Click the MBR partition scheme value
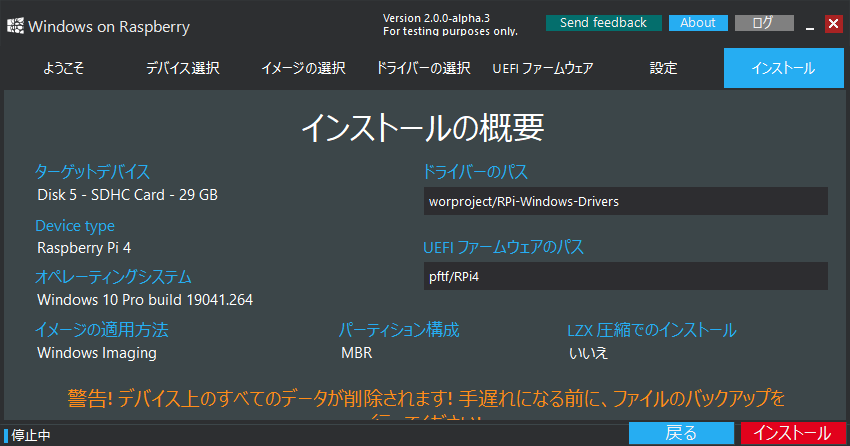 click(x=357, y=353)
